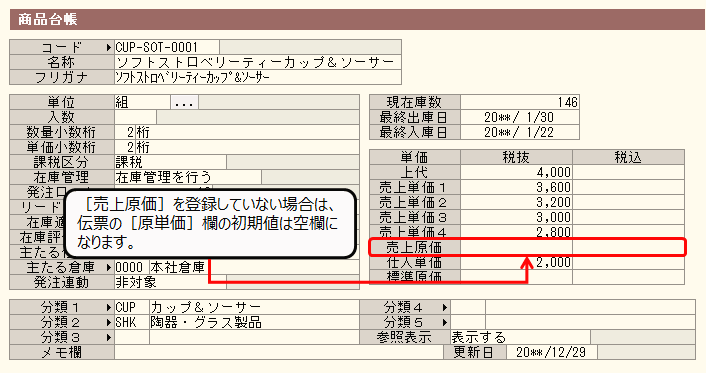Open the 参照表示 field showing 表示する

[520, 337]
